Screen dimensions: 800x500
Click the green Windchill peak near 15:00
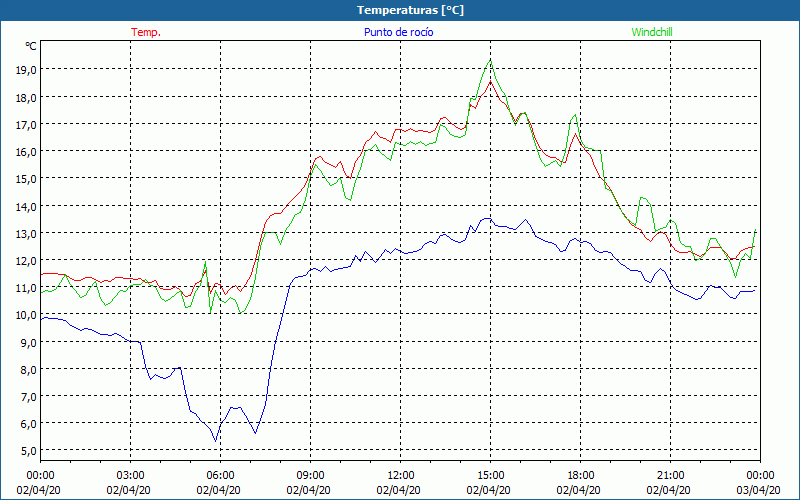[x=490, y=60]
